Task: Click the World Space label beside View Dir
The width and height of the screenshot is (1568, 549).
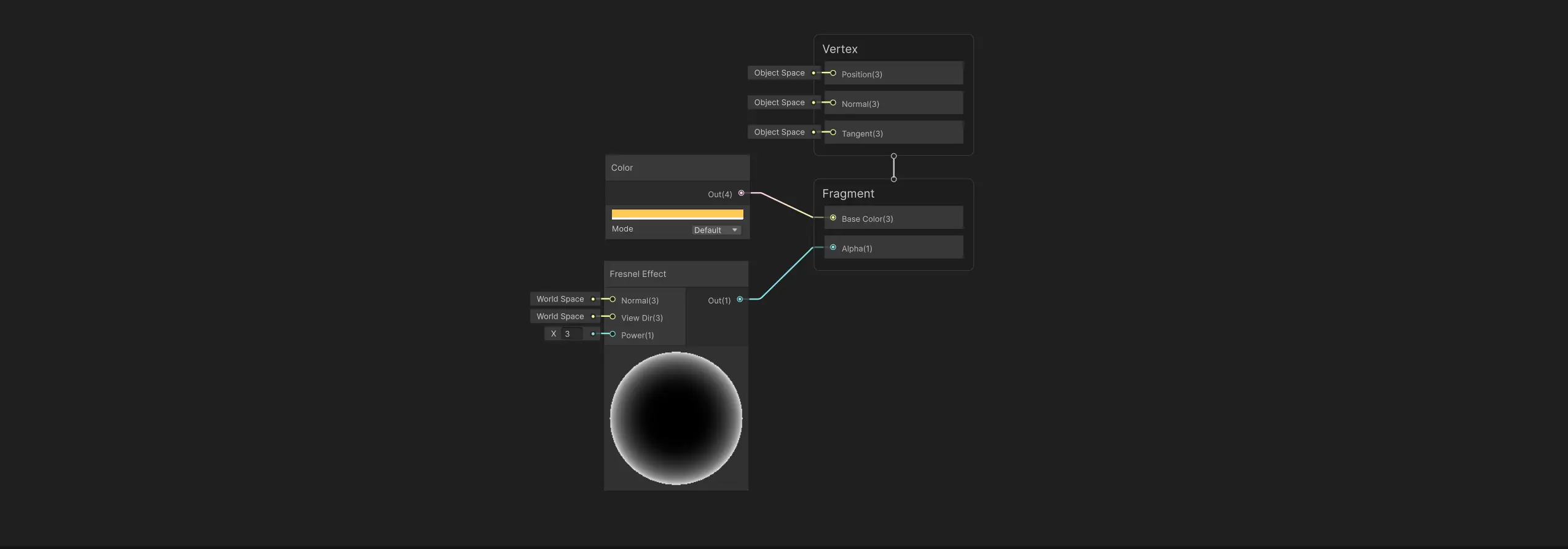Action: coord(560,317)
